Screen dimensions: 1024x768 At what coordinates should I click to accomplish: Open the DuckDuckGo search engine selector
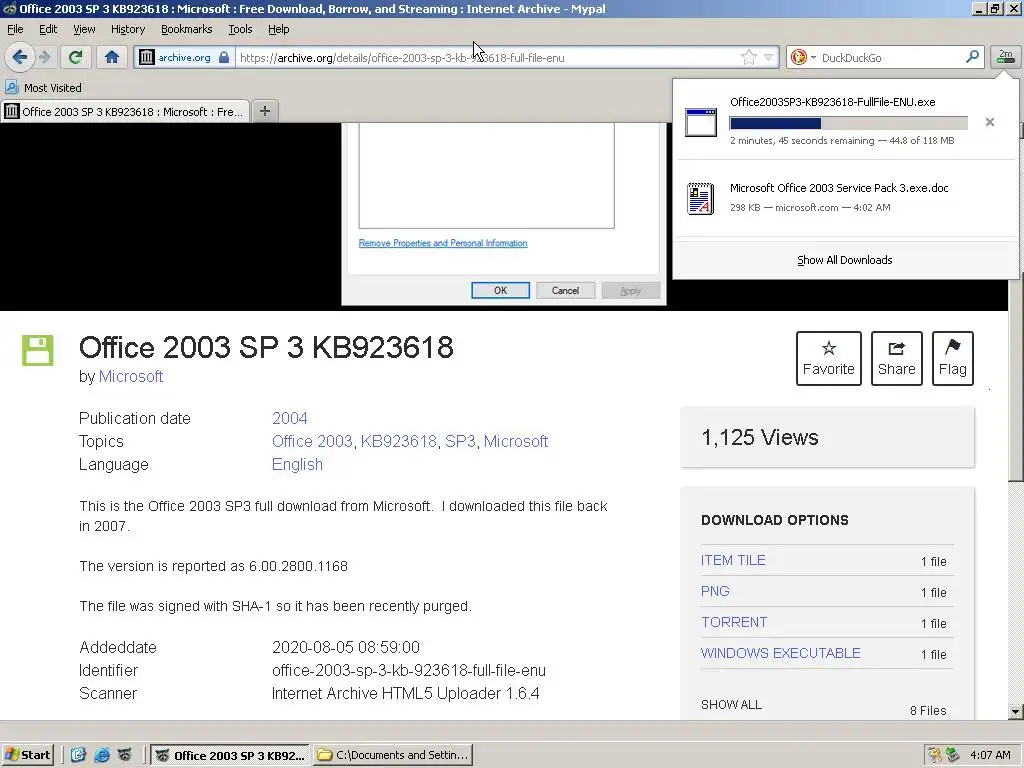tap(802, 57)
